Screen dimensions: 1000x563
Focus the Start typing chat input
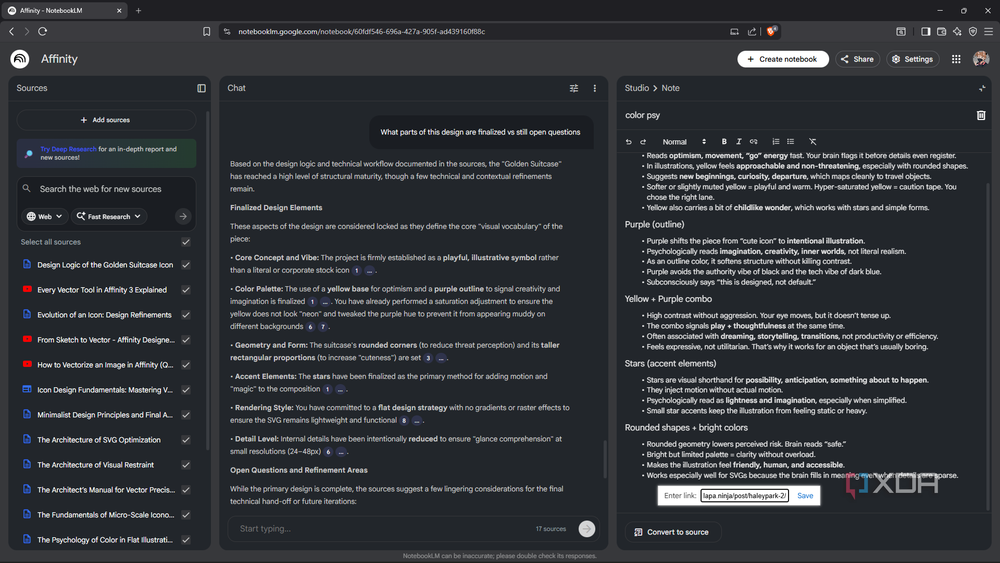point(383,529)
